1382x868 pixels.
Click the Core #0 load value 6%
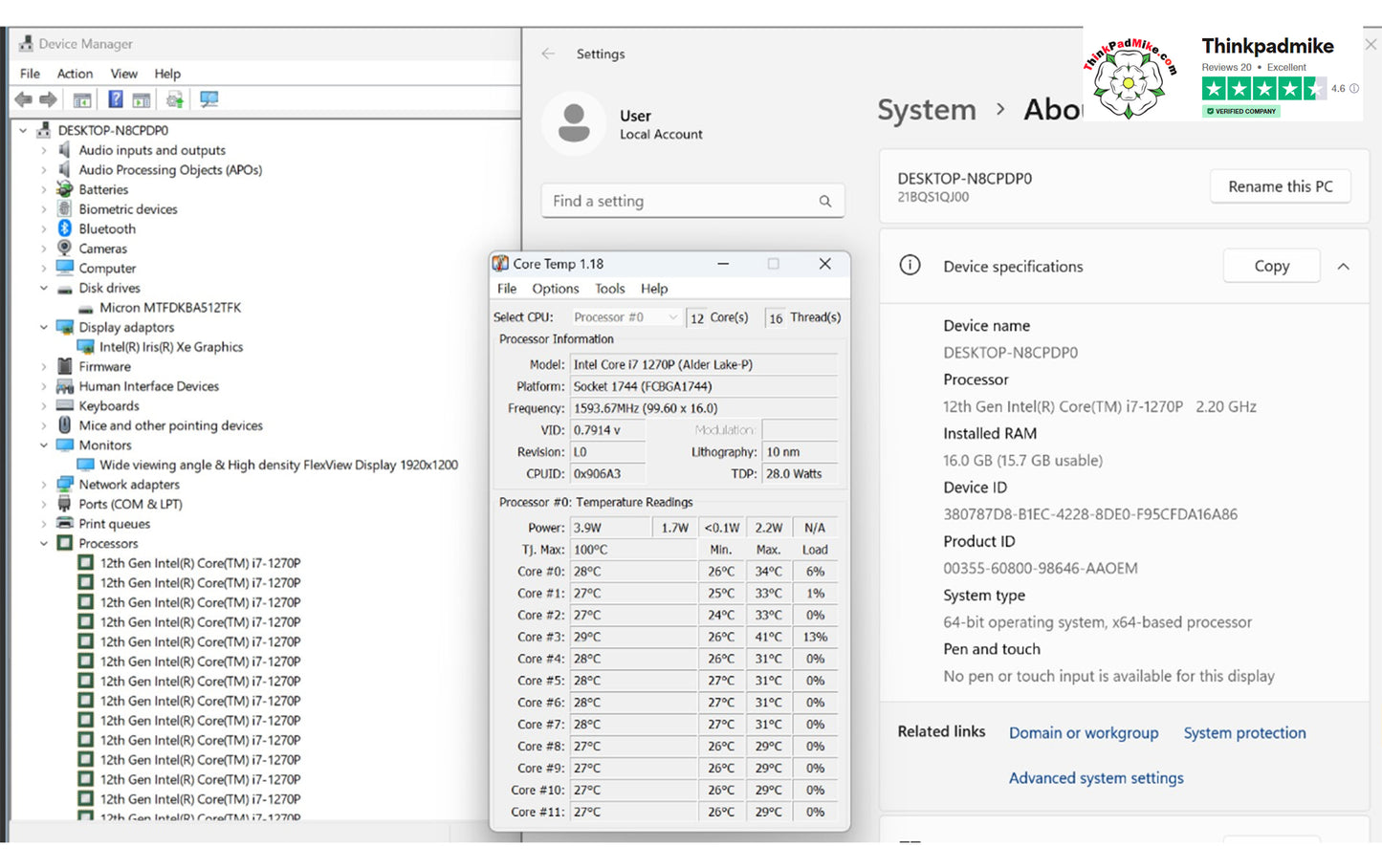tap(816, 572)
